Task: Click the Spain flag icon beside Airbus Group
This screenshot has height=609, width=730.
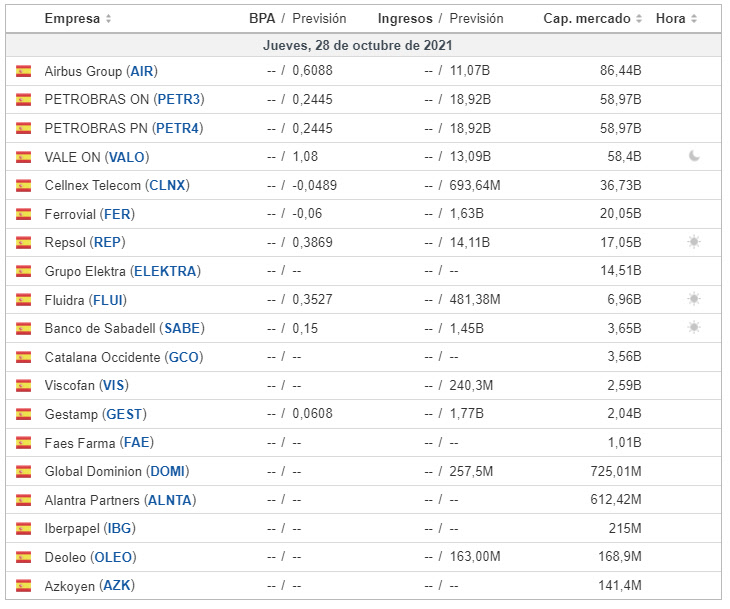Action: coord(23,71)
